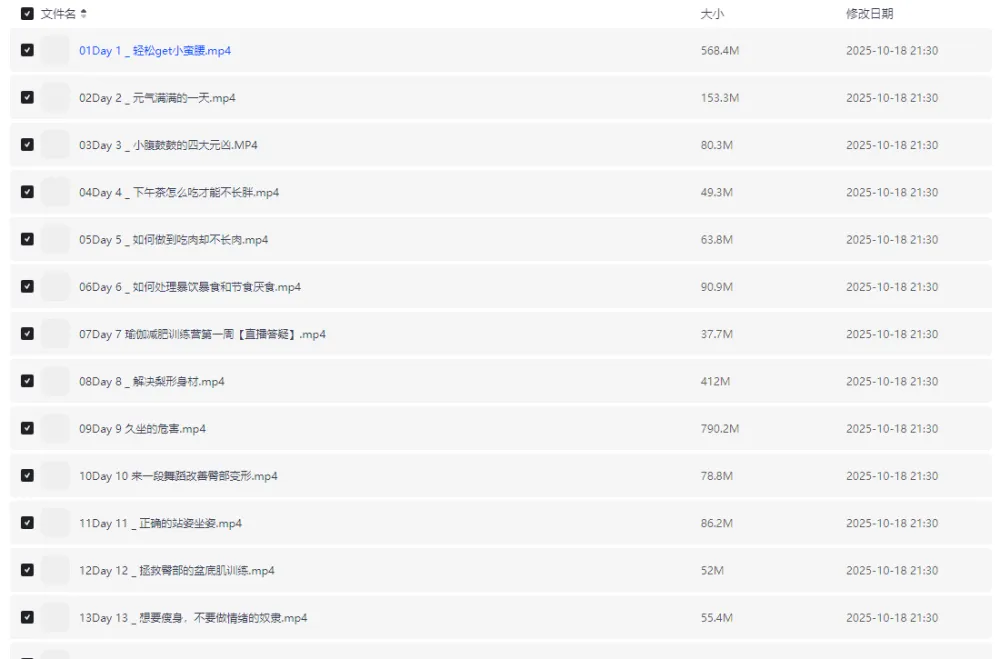The width and height of the screenshot is (1000, 659).
Task: Click the video icon beside 10Day 10
Action: pos(56,476)
